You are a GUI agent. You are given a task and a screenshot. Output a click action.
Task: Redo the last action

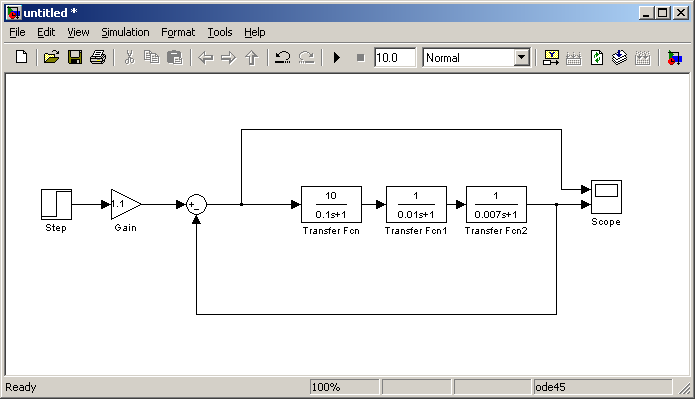click(306, 58)
